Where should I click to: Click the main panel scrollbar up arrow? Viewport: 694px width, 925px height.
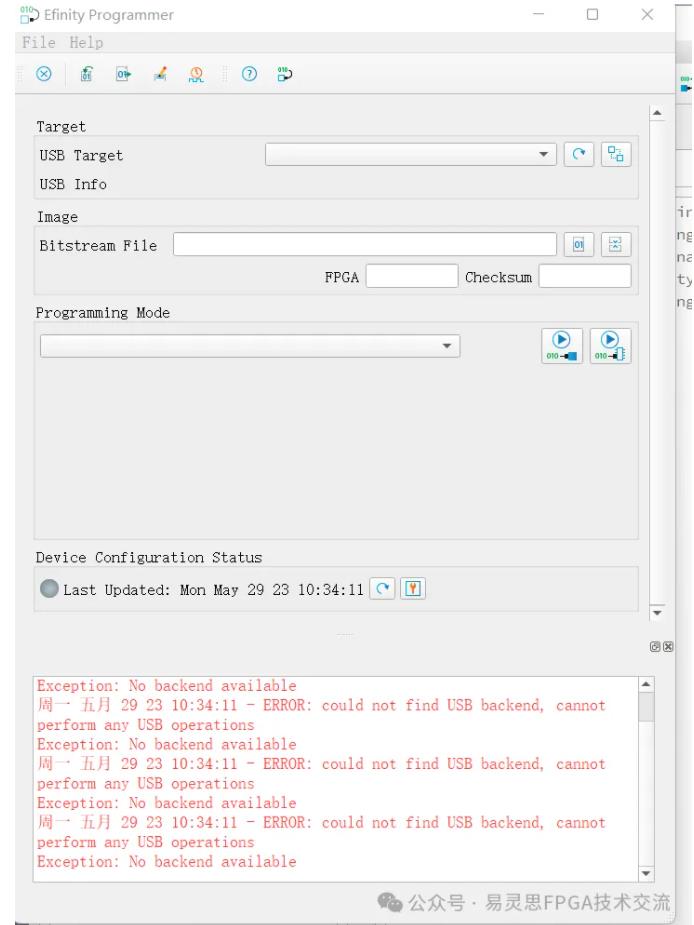(x=657, y=112)
